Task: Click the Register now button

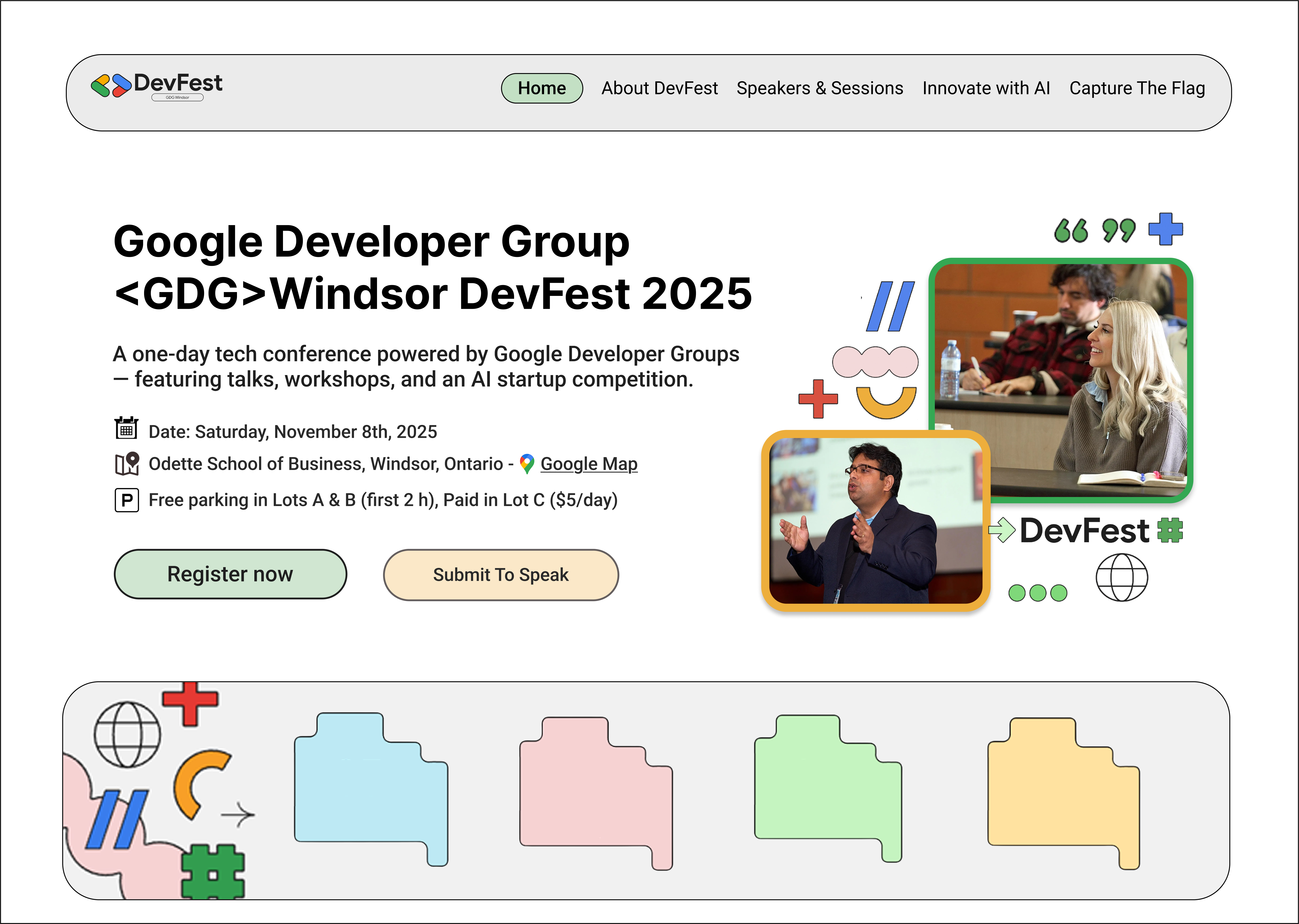Action: coord(230,574)
